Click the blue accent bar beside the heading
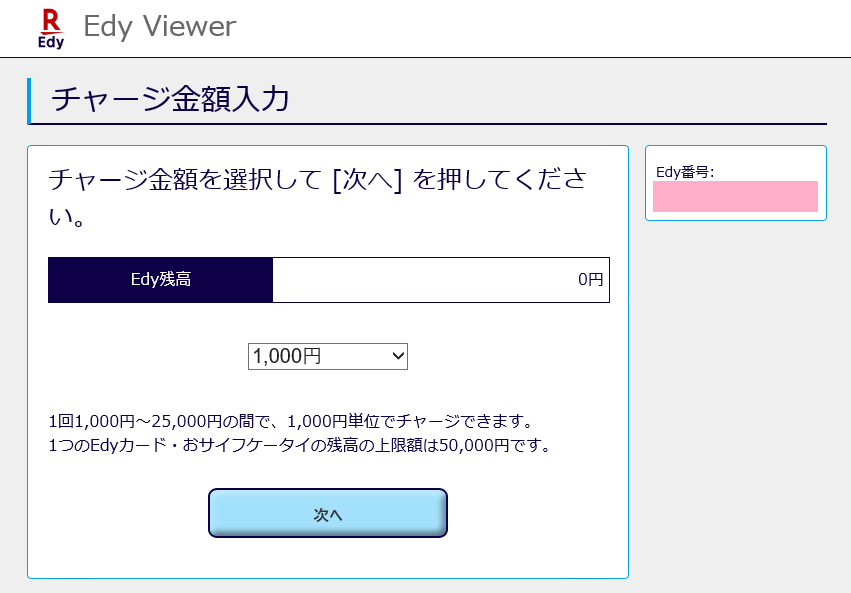 [x=30, y=99]
